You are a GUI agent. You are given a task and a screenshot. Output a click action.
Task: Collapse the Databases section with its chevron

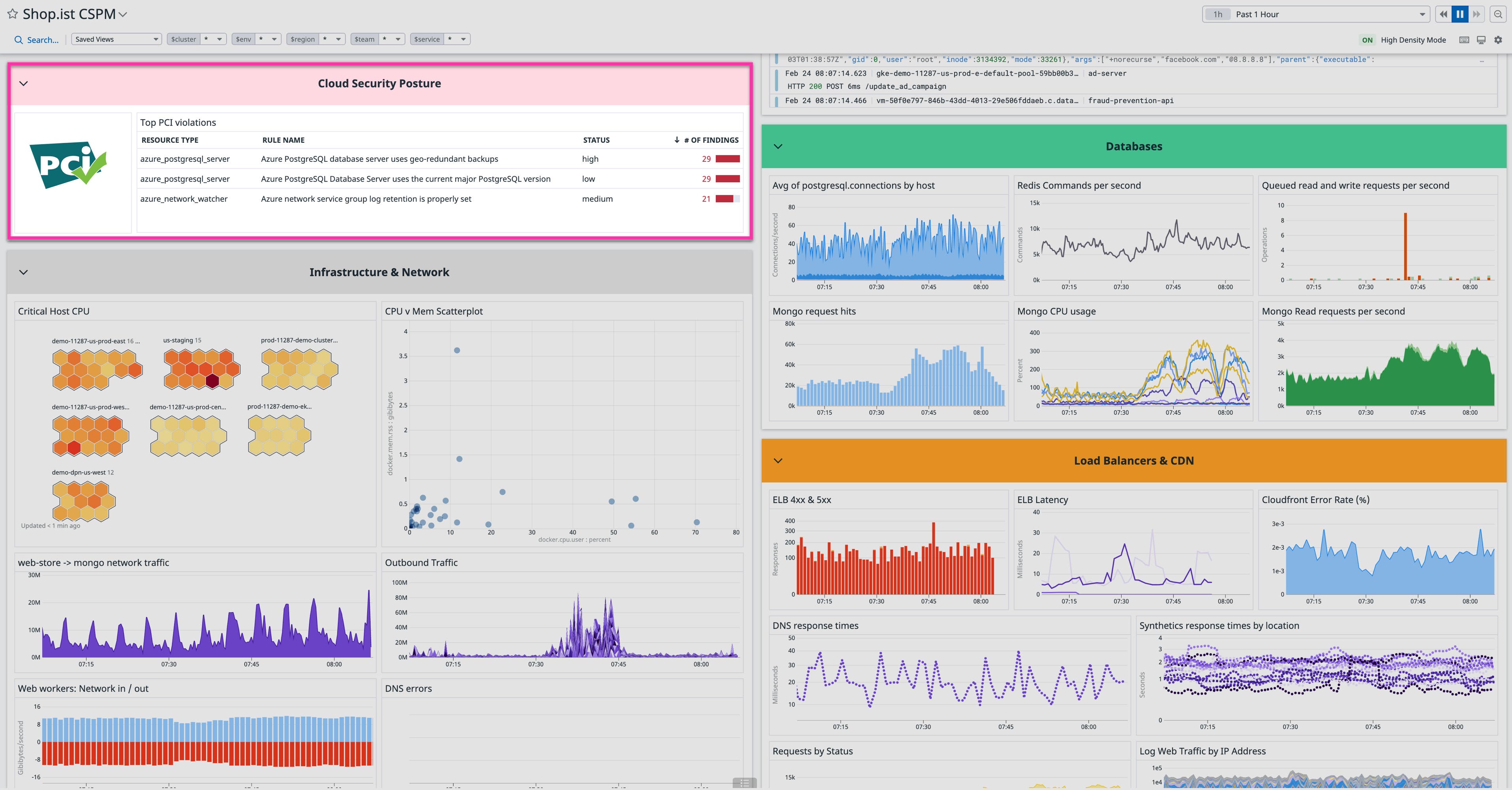click(778, 146)
